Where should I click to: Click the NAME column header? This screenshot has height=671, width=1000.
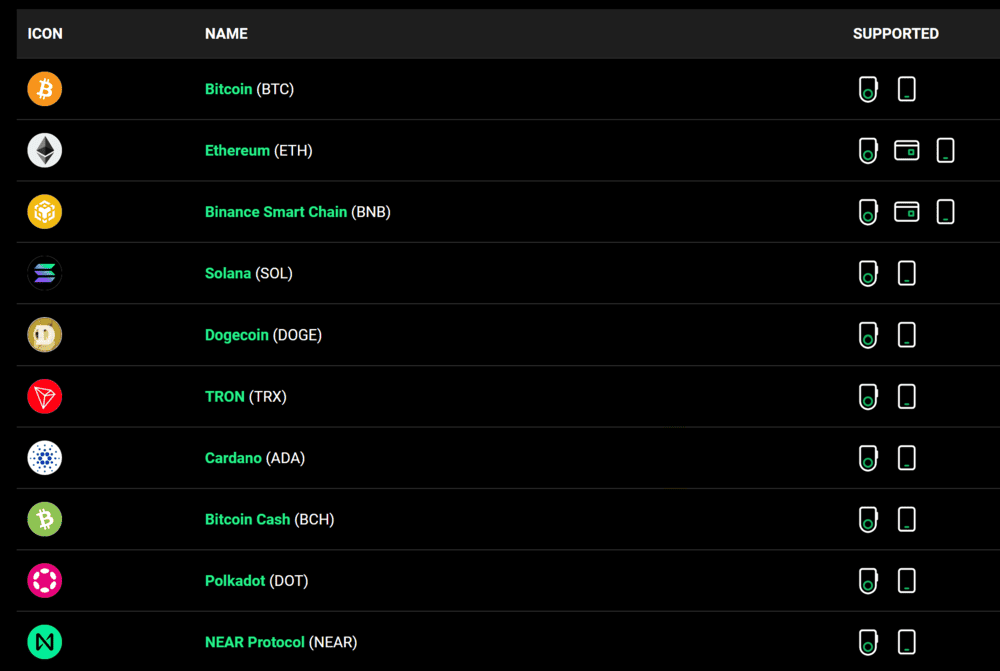(226, 33)
